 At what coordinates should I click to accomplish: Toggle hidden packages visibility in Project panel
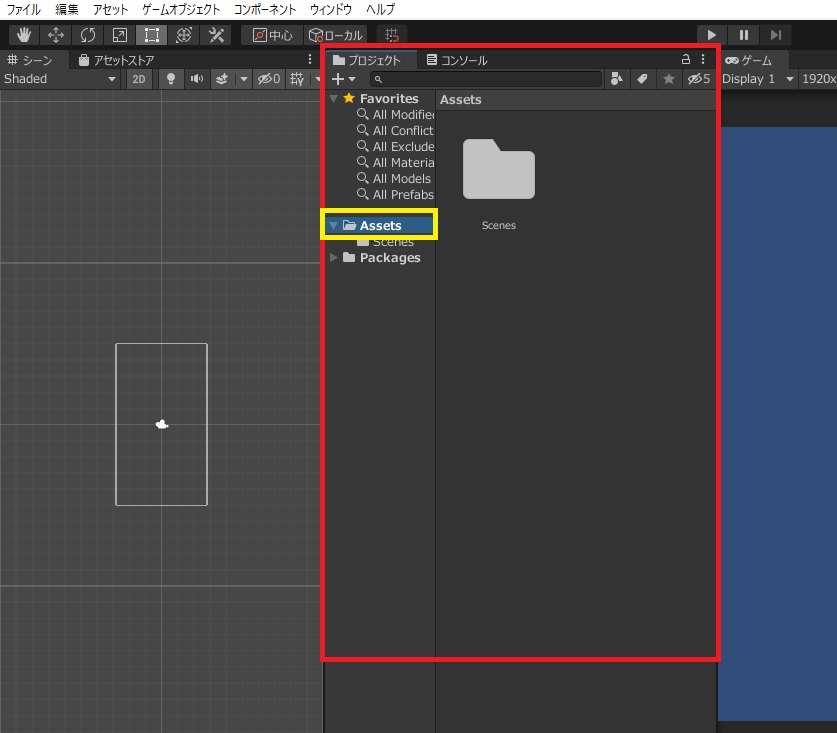click(698, 79)
